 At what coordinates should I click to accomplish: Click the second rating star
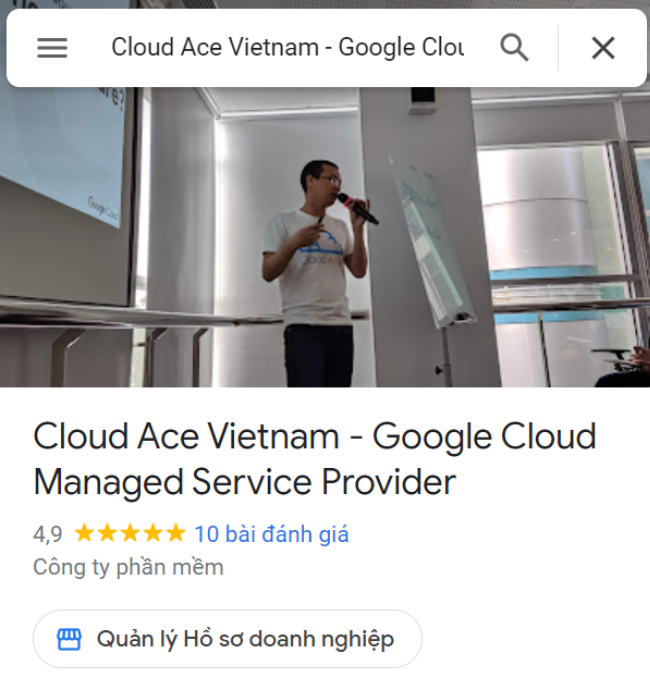click(107, 533)
